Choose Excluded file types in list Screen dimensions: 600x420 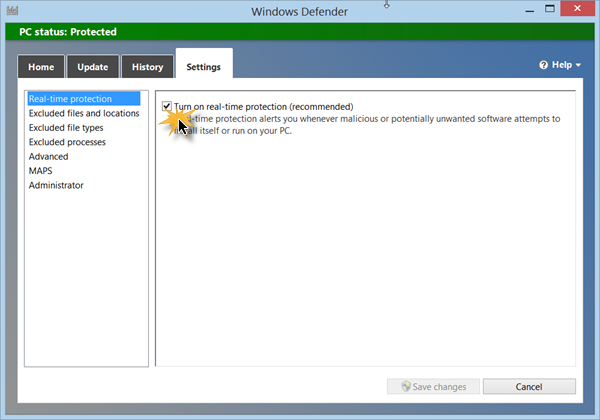pos(66,128)
